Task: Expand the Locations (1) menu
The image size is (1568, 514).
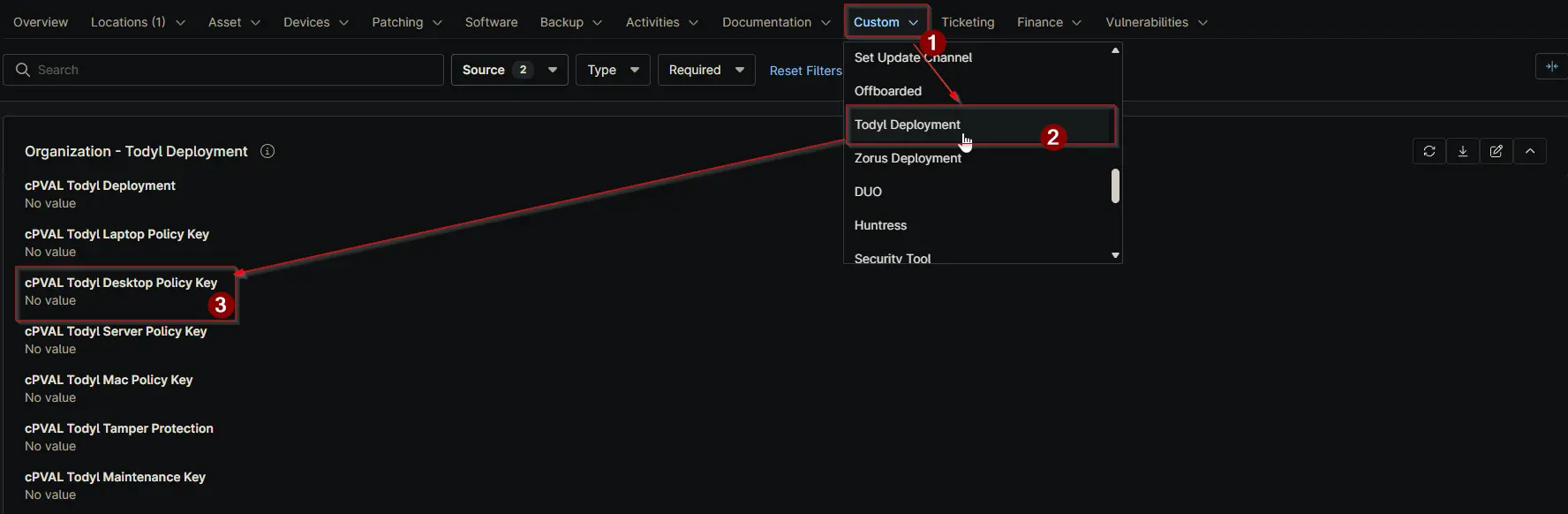Action: click(x=138, y=22)
